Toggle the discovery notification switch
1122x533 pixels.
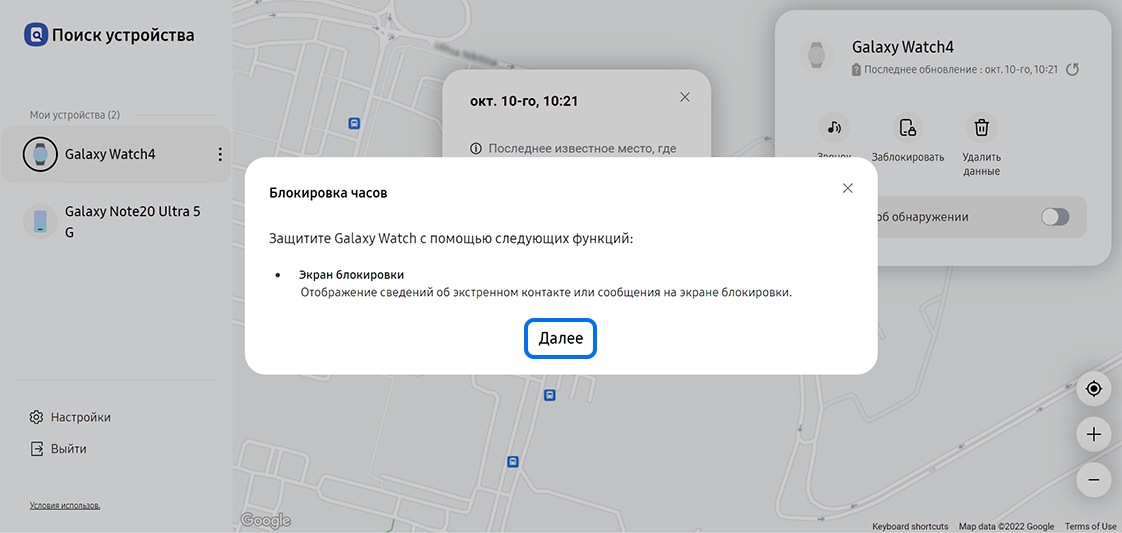(1055, 217)
